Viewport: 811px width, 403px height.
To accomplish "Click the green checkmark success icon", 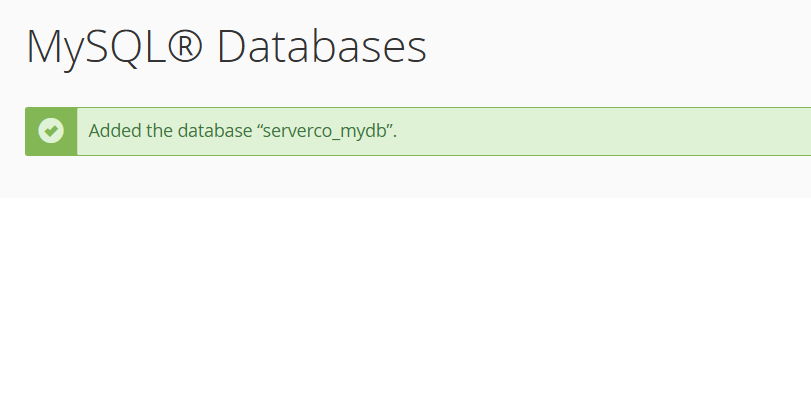I will tap(51, 131).
